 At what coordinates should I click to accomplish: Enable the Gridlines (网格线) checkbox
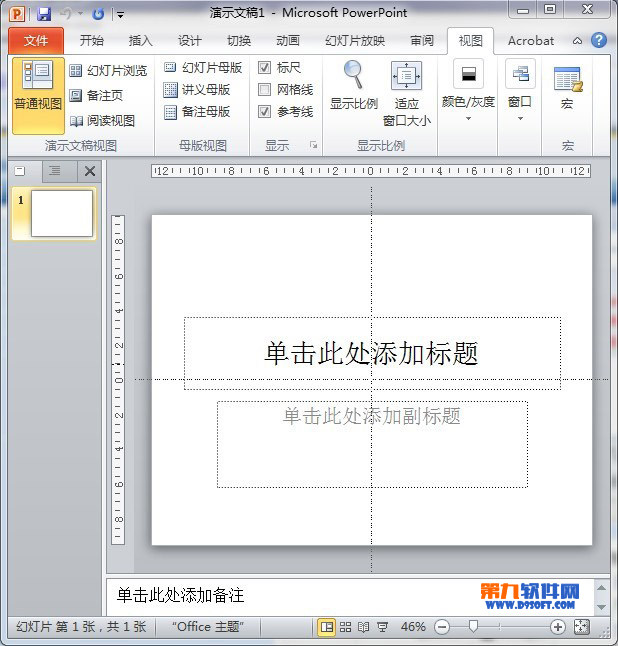coord(265,90)
